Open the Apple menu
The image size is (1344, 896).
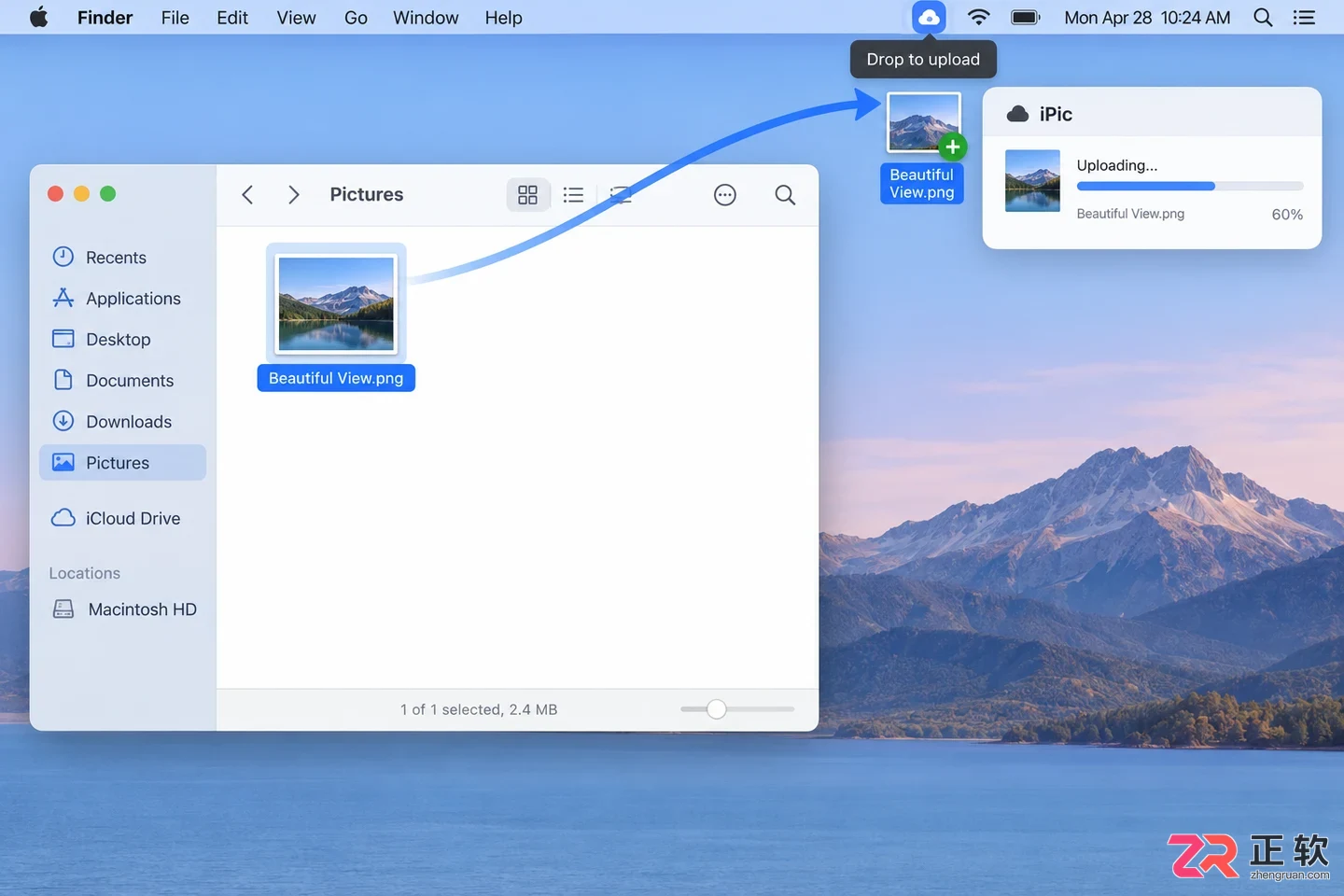(x=38, y=17)
